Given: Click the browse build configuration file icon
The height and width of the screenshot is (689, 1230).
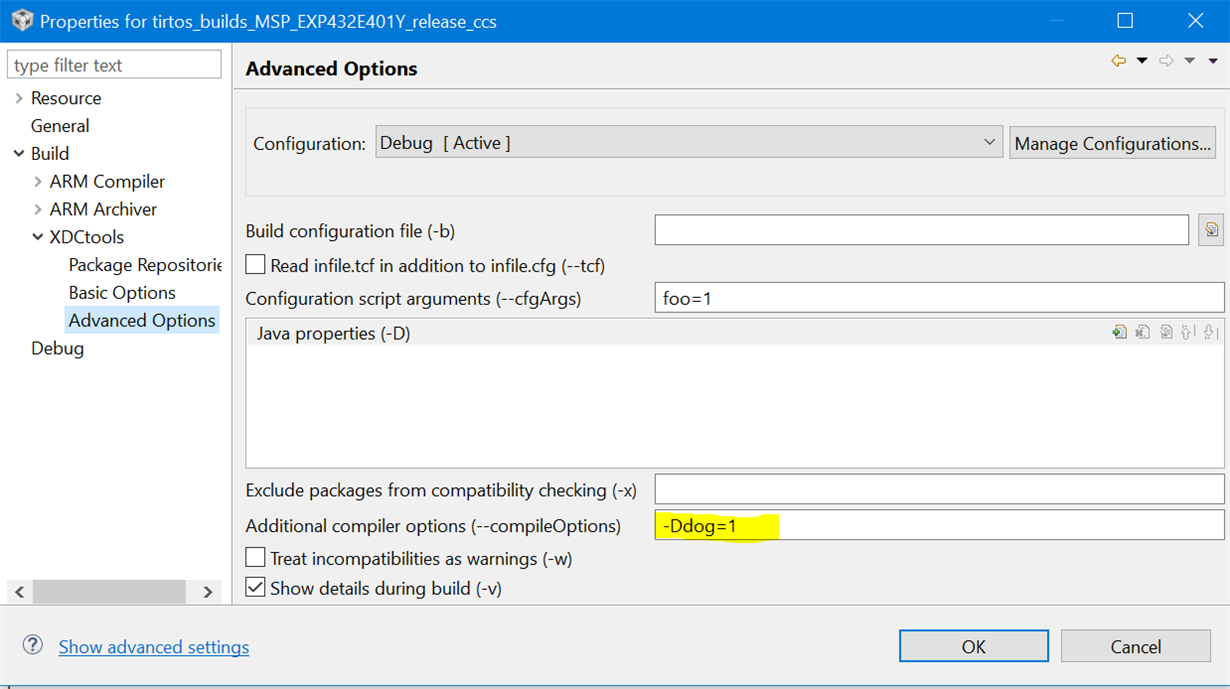Looking at the screenshot, I should (1211, 230).
